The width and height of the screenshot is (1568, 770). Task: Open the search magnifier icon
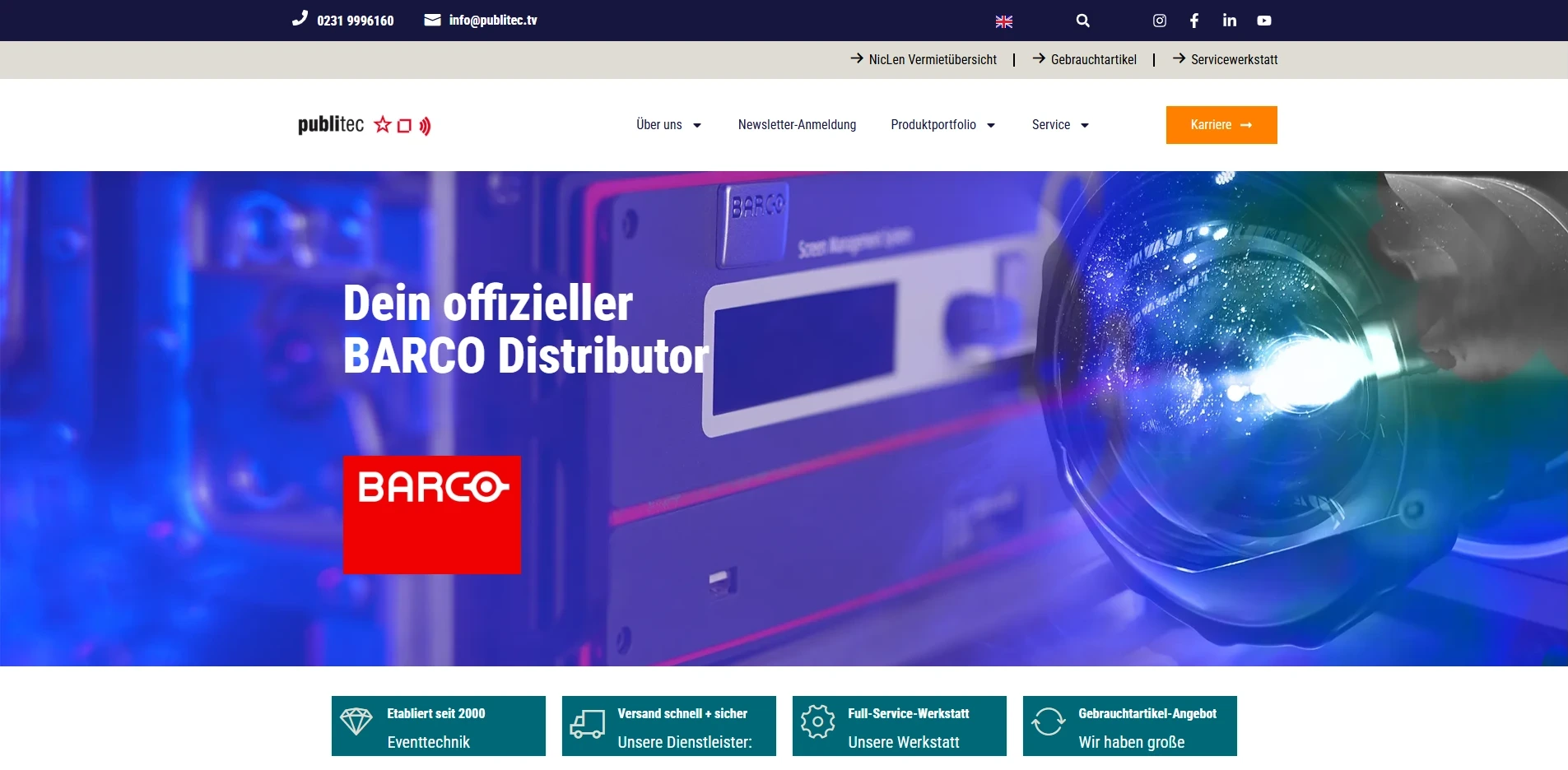[1083, 21]
